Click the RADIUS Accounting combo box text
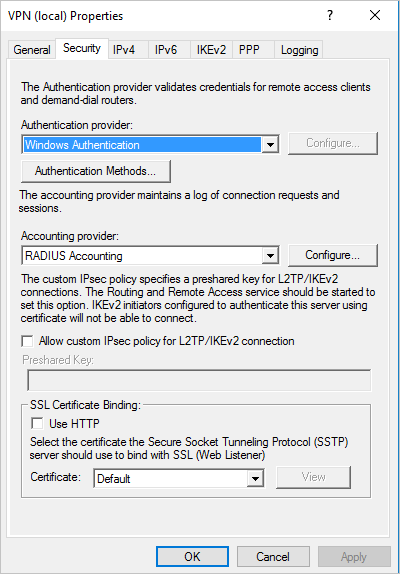Viewport: 400px width, 574px height. (x=74, y=256)
